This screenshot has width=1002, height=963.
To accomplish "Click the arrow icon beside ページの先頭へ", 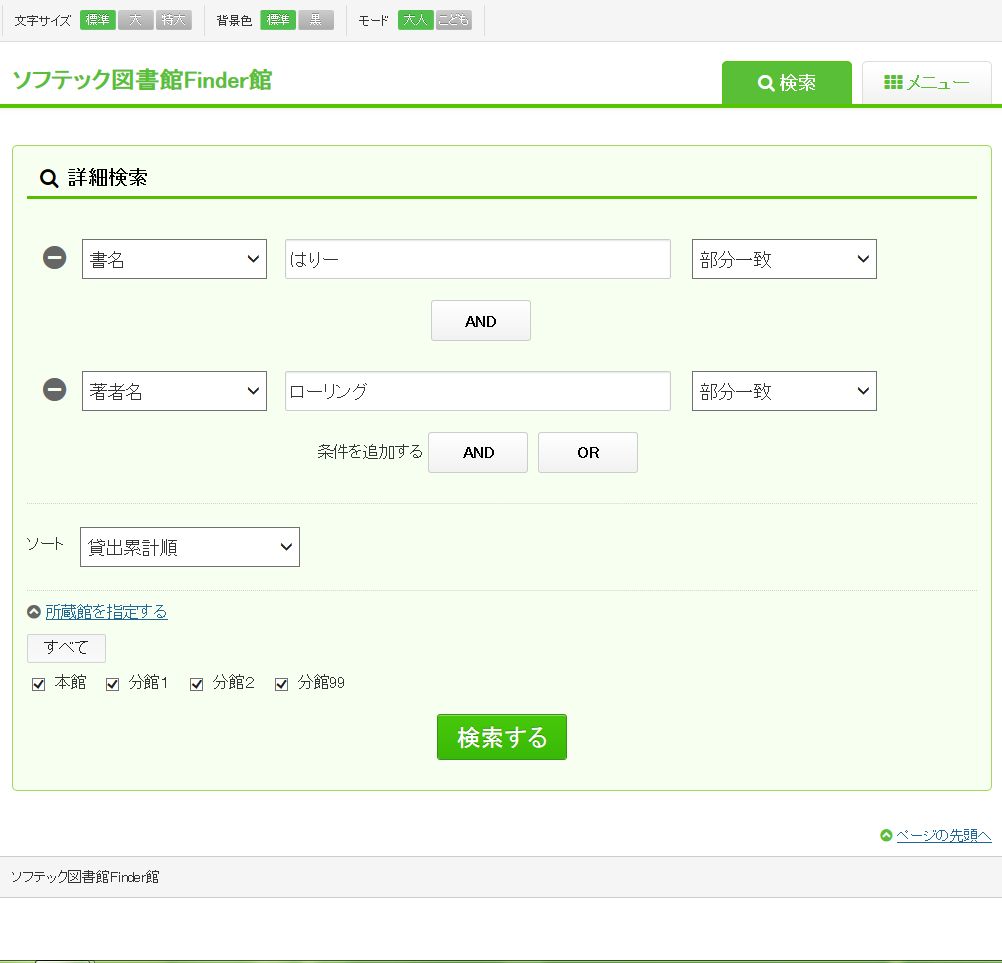I will [x=886, y=836].
